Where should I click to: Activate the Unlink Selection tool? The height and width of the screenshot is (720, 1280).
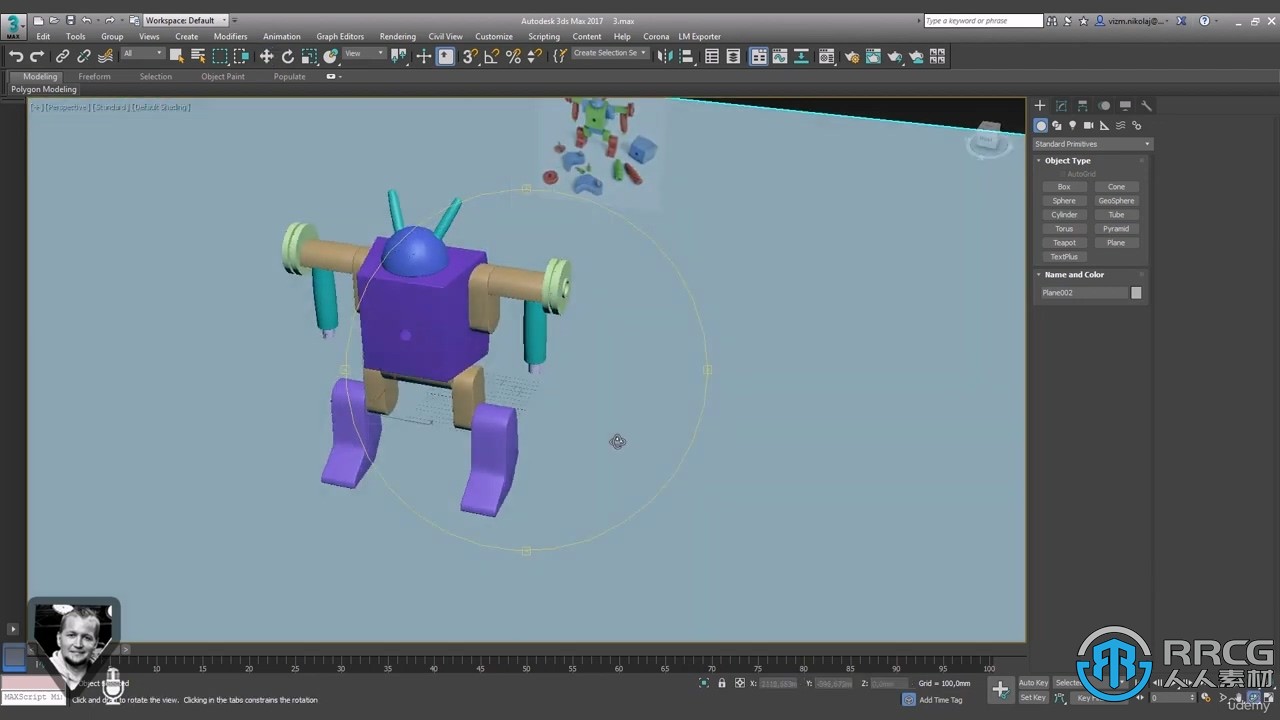pos(84,57)
